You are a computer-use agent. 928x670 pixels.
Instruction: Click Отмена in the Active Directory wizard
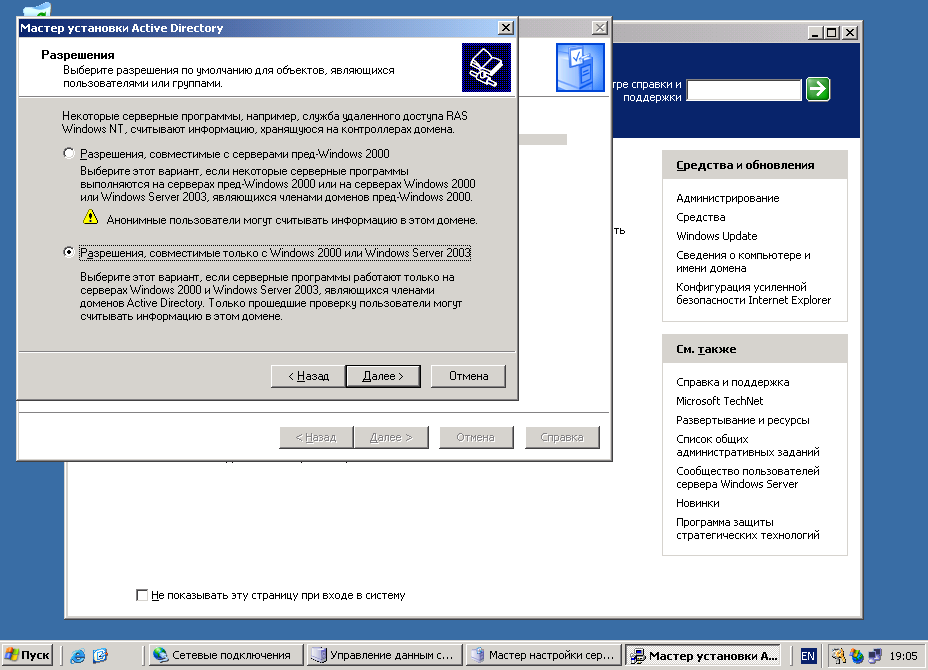click(x=468, y=376)
